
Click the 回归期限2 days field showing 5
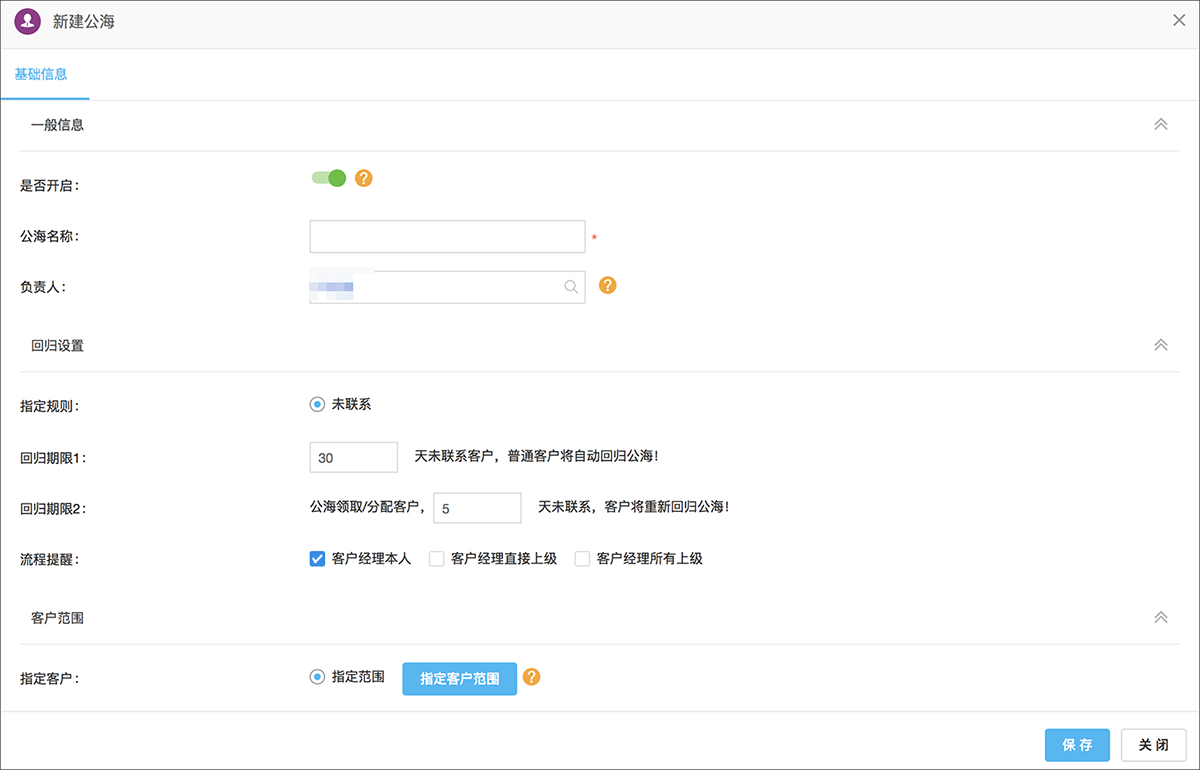tap(477, 508)
